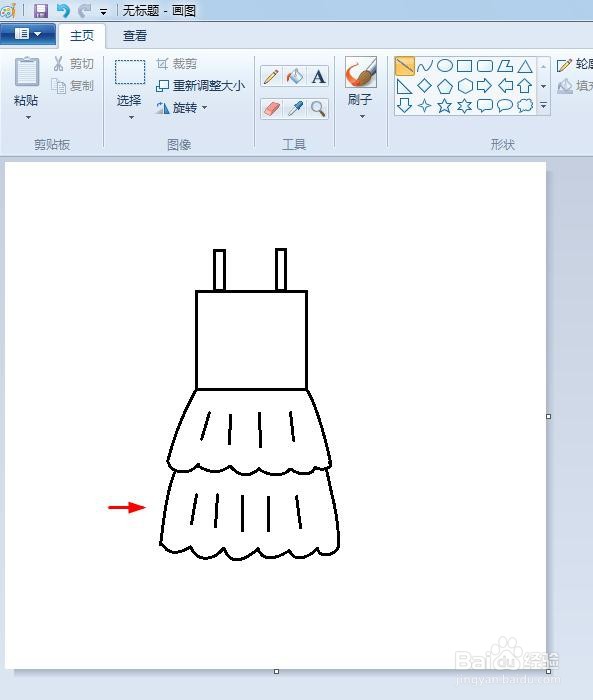The image size is (593, 700).
Task: Select the Four-point star shape
Action: (425, 106)
